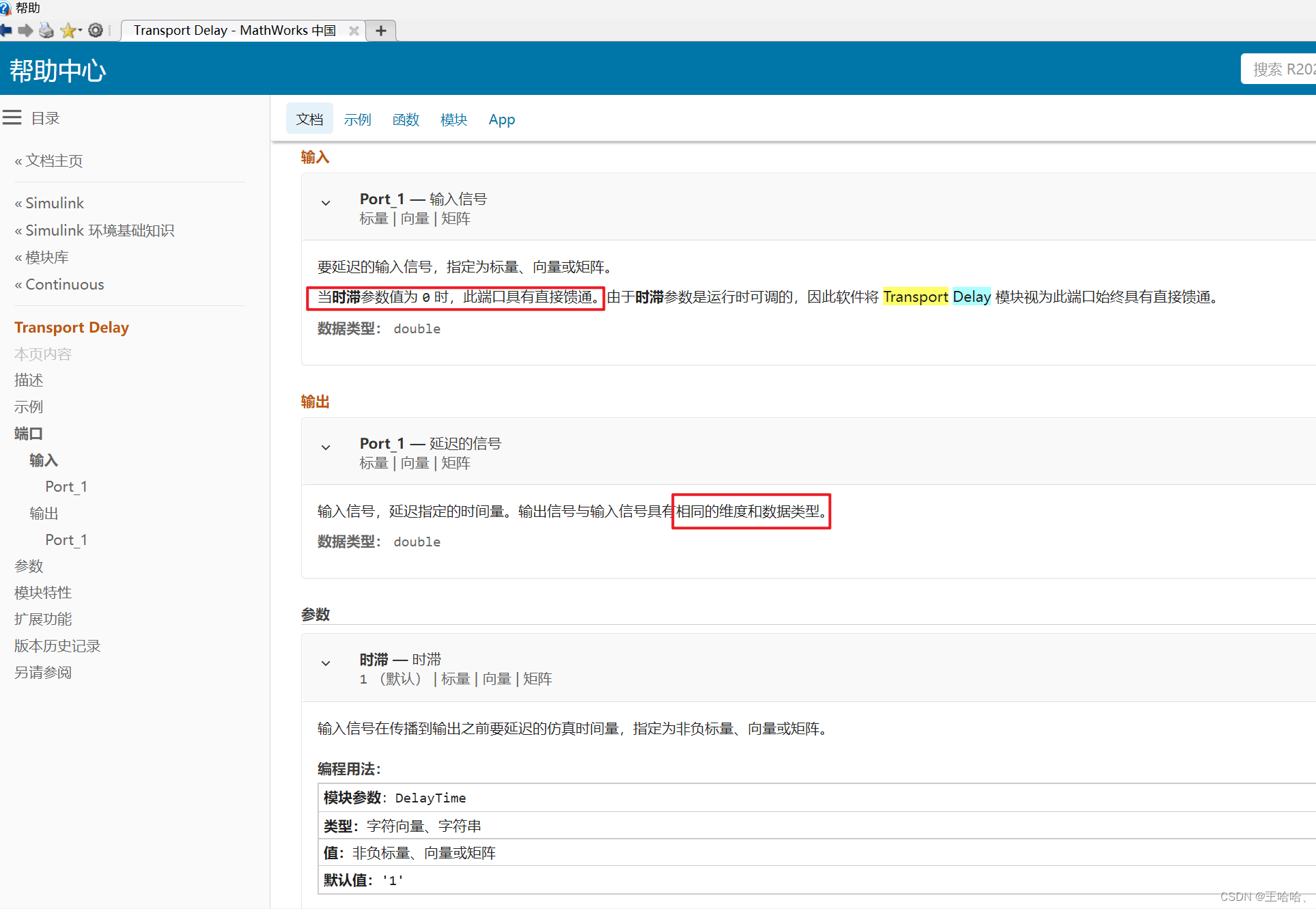Select Port_1 under 输出 in sidebar
Screen dimensions: 1316x909
[66, 540]
